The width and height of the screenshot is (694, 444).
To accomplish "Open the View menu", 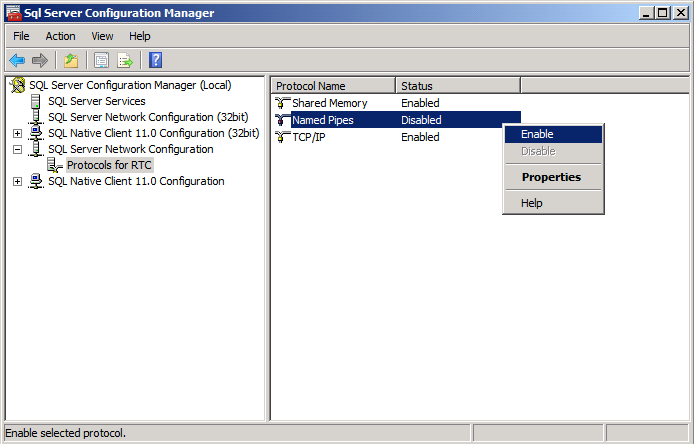I will click(102, 36).
